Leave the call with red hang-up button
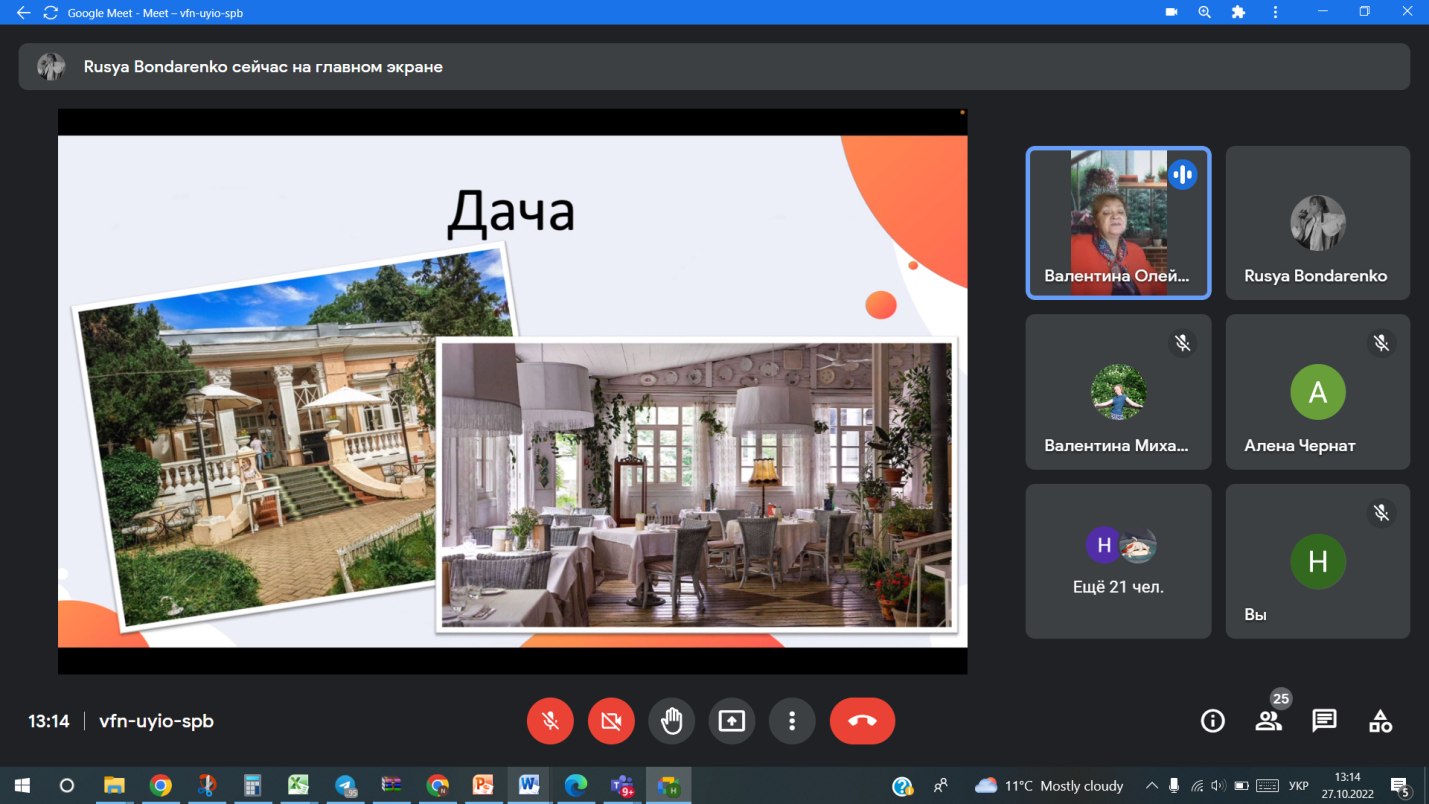Screen dimensions: 1429x804 (x=862, y=721)
